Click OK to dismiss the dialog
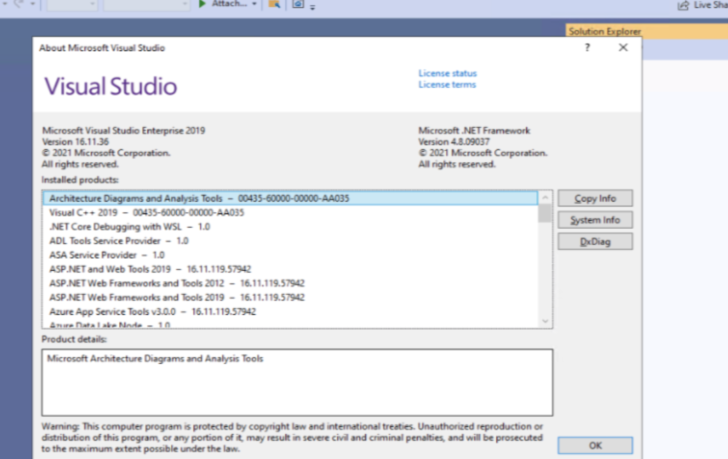728x459 pixels. pyautogui.click(x=595, y=446)
